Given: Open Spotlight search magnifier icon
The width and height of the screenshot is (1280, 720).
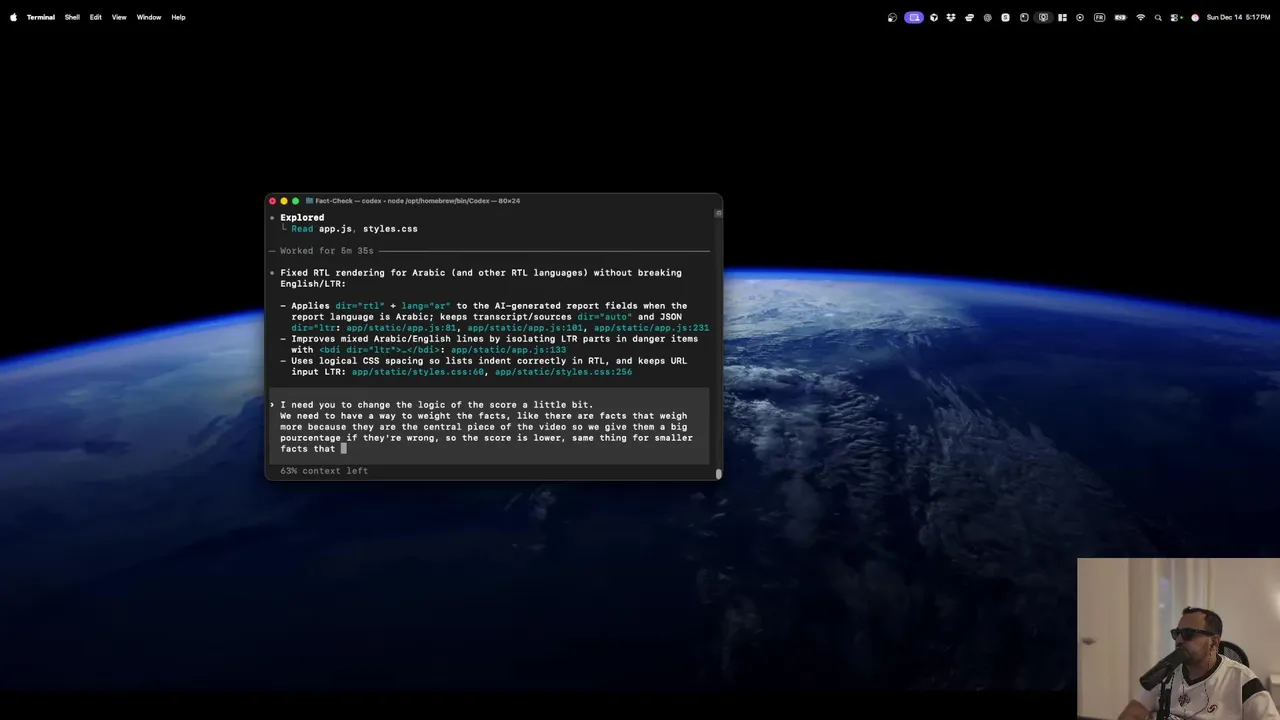Looking at the screenshot, I should pos(1158,17).
